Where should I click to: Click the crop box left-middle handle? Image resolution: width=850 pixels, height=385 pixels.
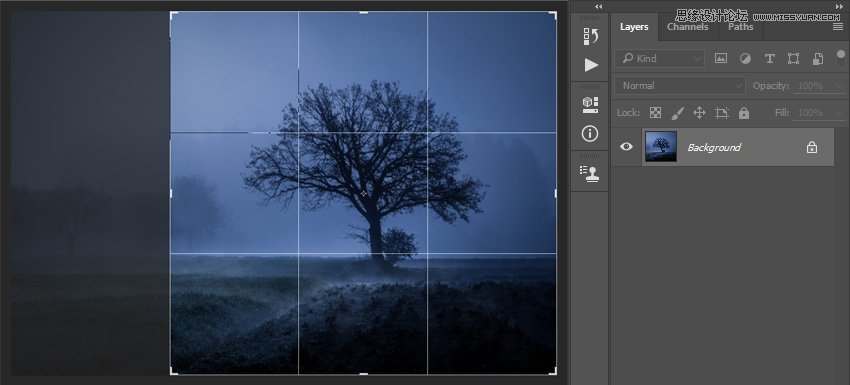click(x=171, y=193)
